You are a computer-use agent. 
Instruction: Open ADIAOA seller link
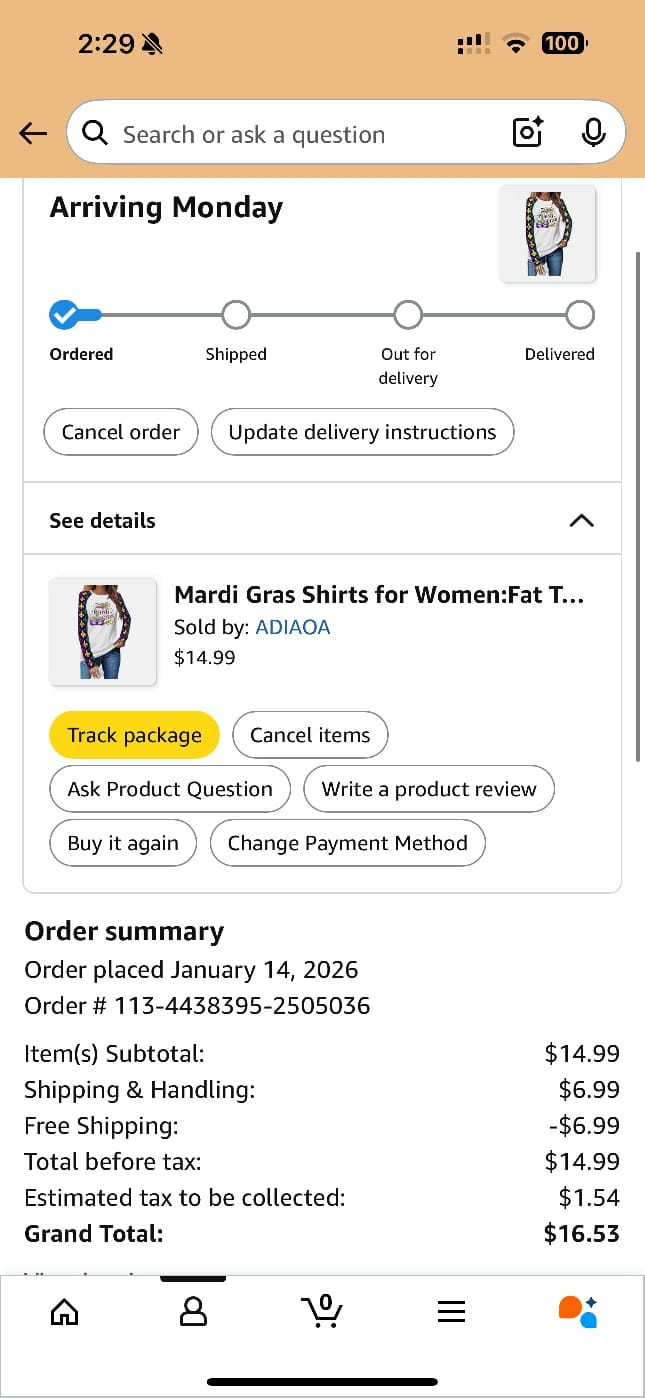(x=293, y=627)
